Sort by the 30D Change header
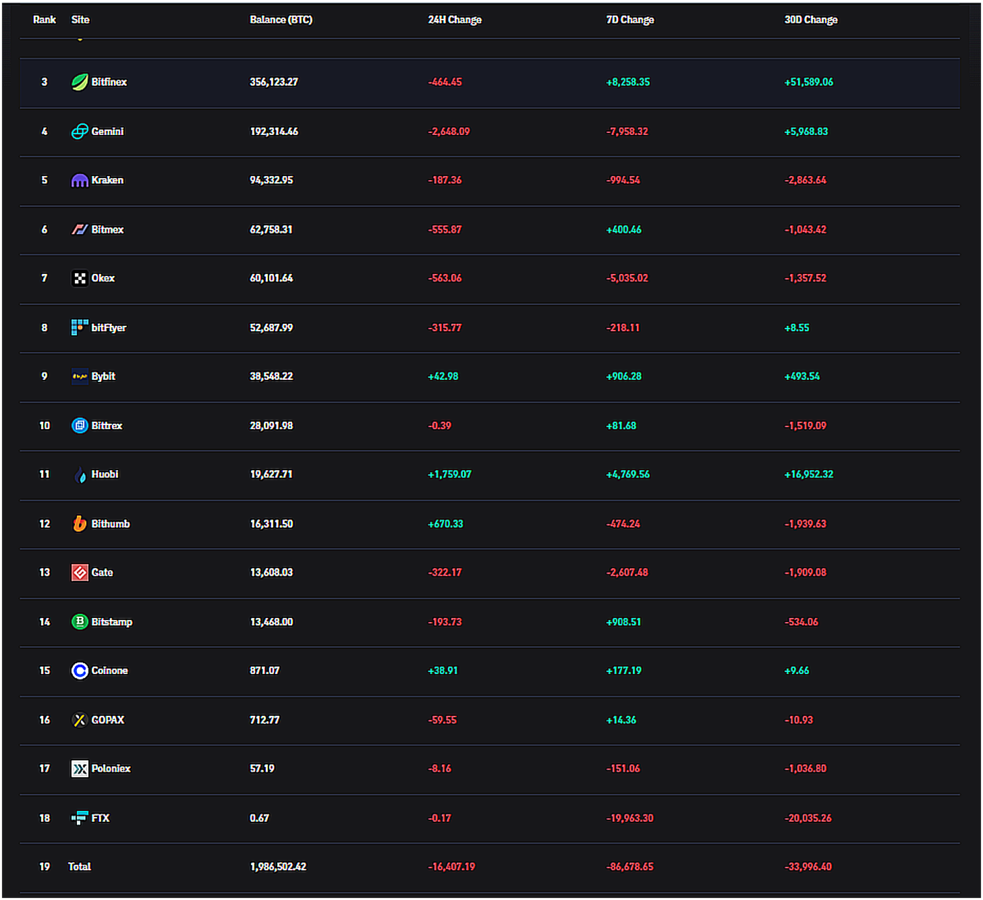 pos(810,20)
